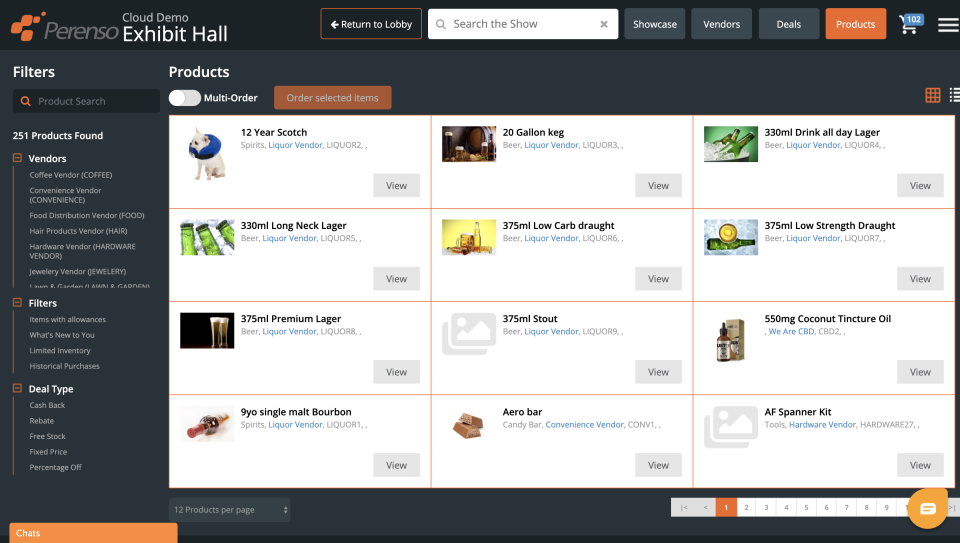Screen dimensions: 960x543
Task: Click the Product Search magnifier icon
Action: click(26, 101)
